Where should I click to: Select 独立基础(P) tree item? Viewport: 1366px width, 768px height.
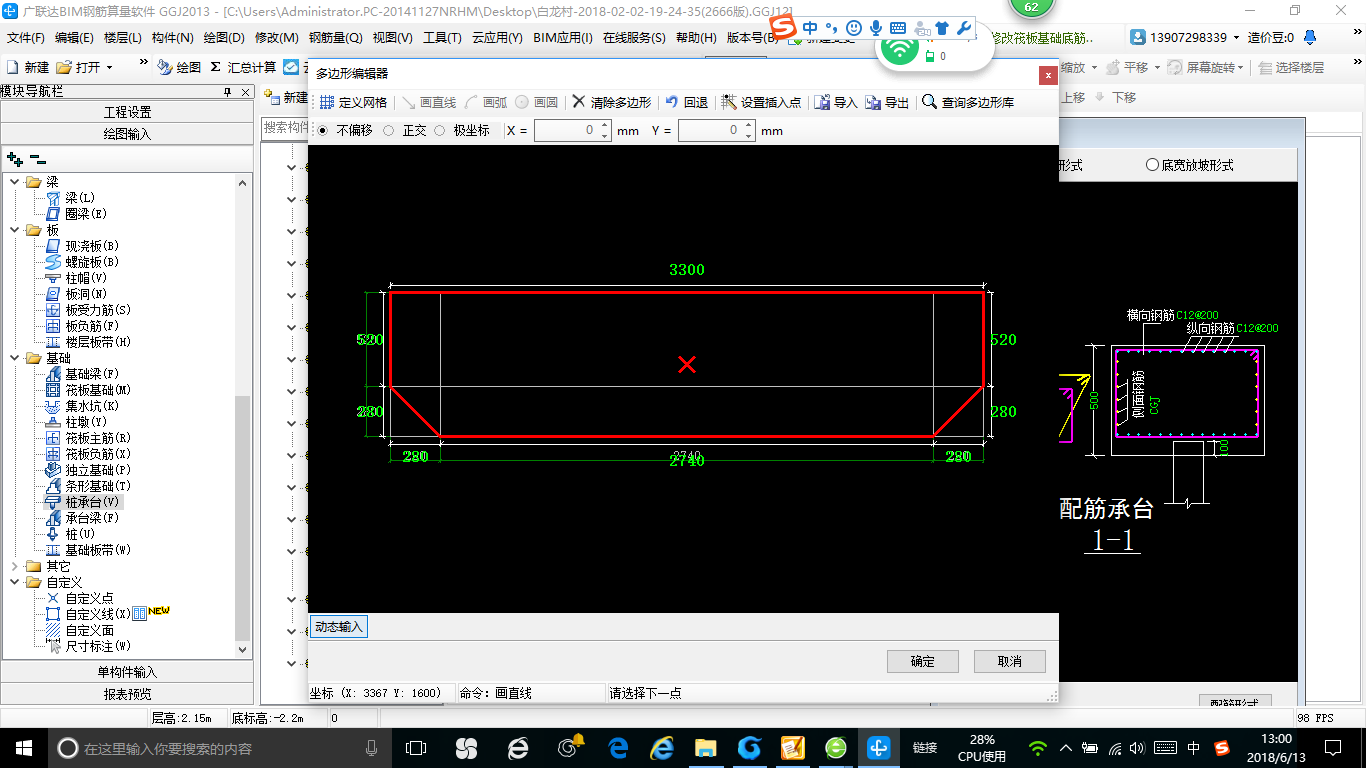coord(98,470)
